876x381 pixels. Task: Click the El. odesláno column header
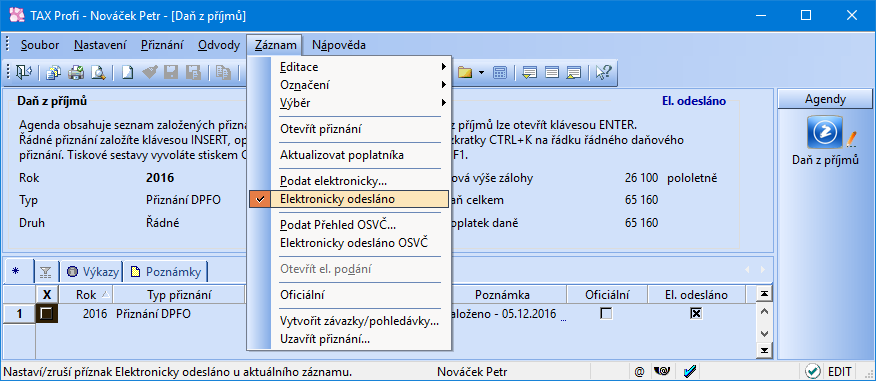(x=696, y=294)
